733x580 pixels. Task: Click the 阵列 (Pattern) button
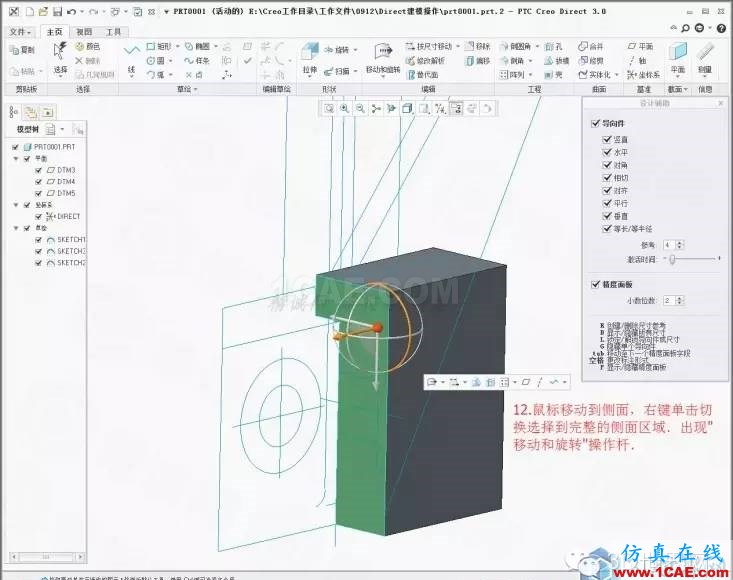[514, 74]
